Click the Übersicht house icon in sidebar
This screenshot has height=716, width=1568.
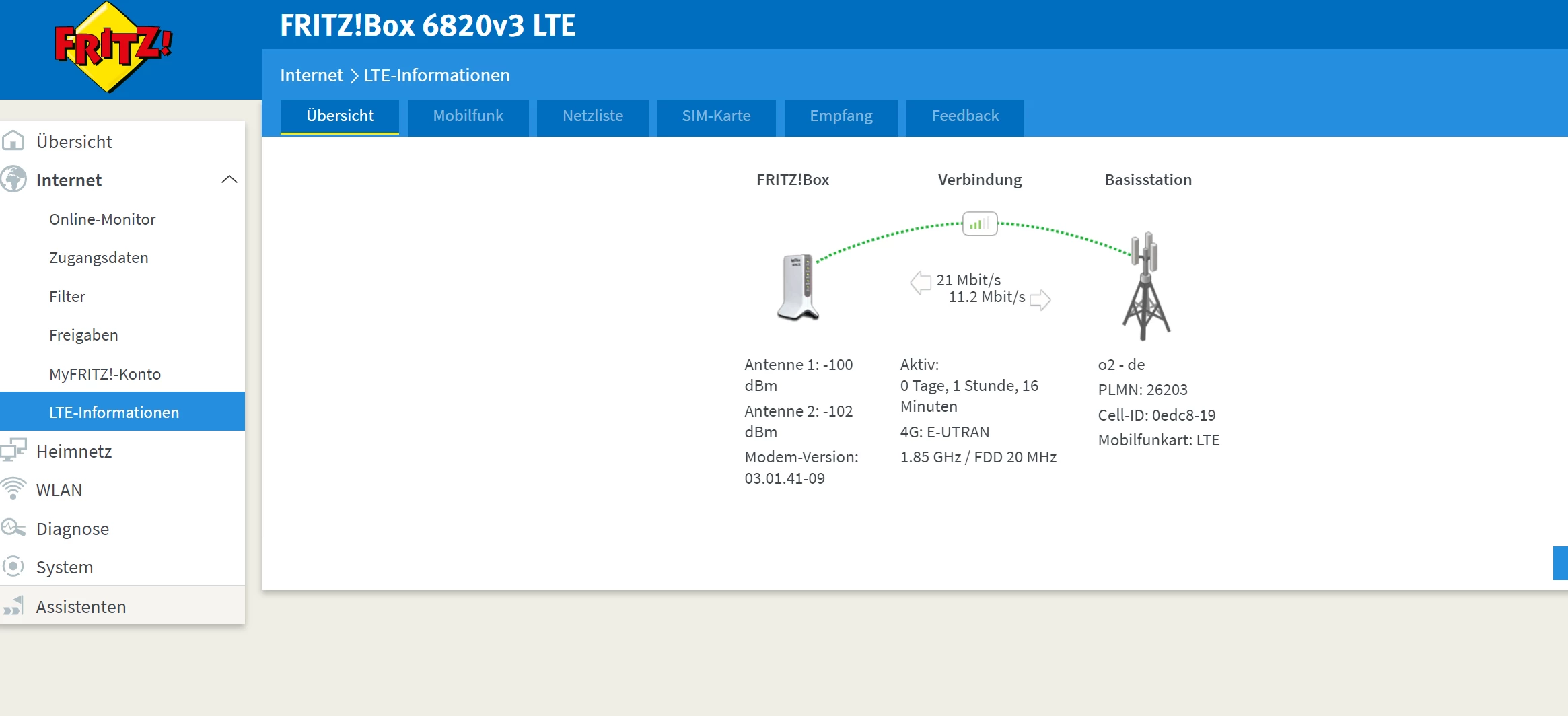coord(13,141)
